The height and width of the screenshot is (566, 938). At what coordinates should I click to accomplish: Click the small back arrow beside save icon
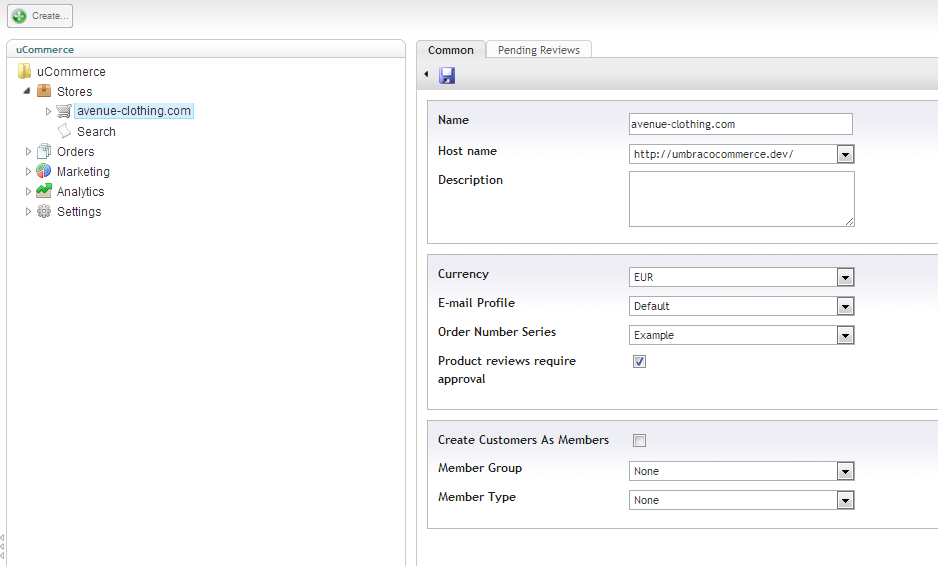coord(426,74)
